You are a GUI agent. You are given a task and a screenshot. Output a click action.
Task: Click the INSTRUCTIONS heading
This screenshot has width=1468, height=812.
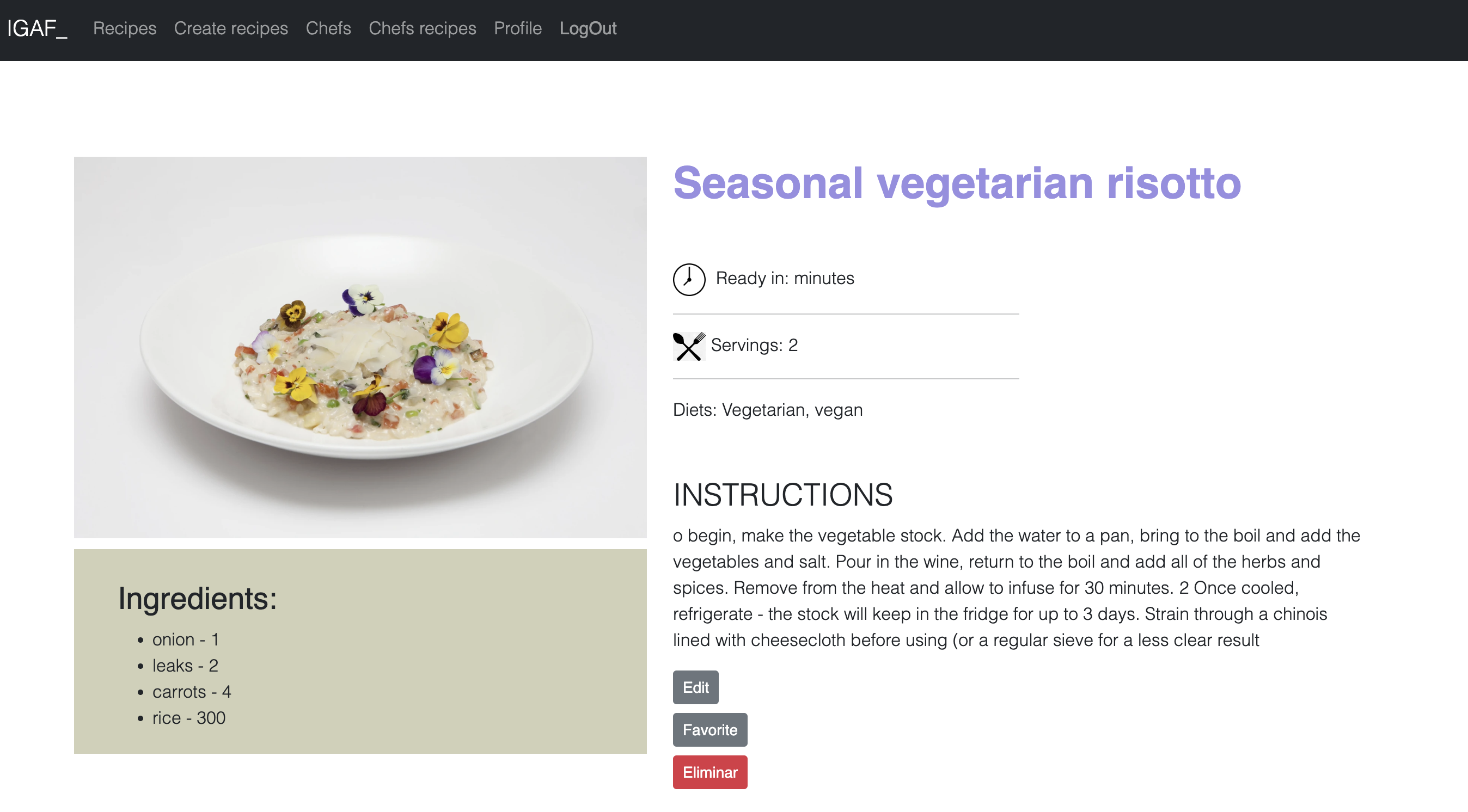click(782, 494)
